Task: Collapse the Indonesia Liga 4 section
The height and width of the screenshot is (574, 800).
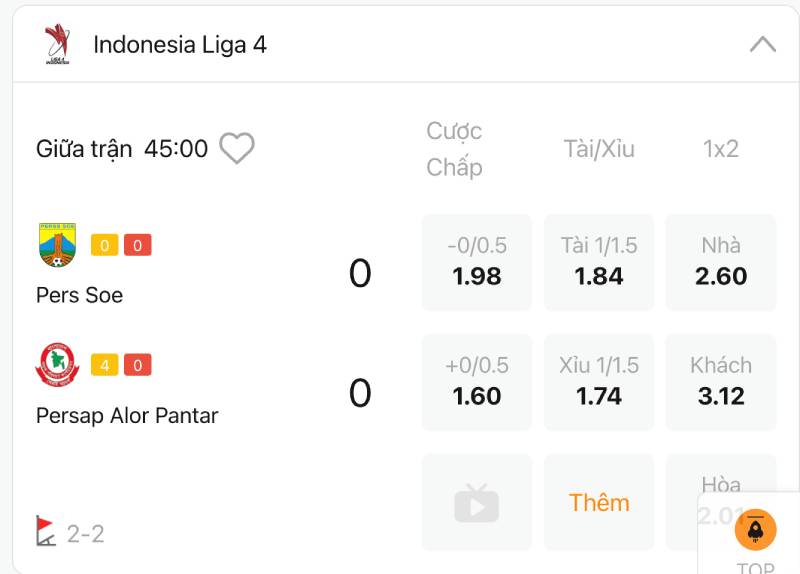Action: (762, 45)
